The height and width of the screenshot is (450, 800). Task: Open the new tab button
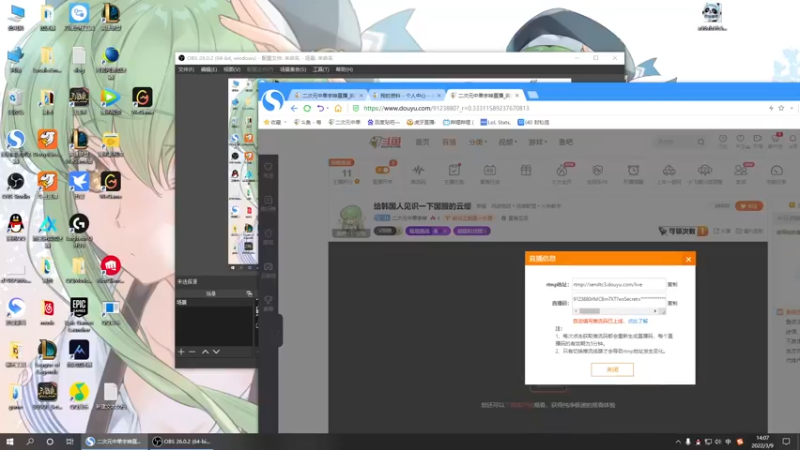(532, 95)
